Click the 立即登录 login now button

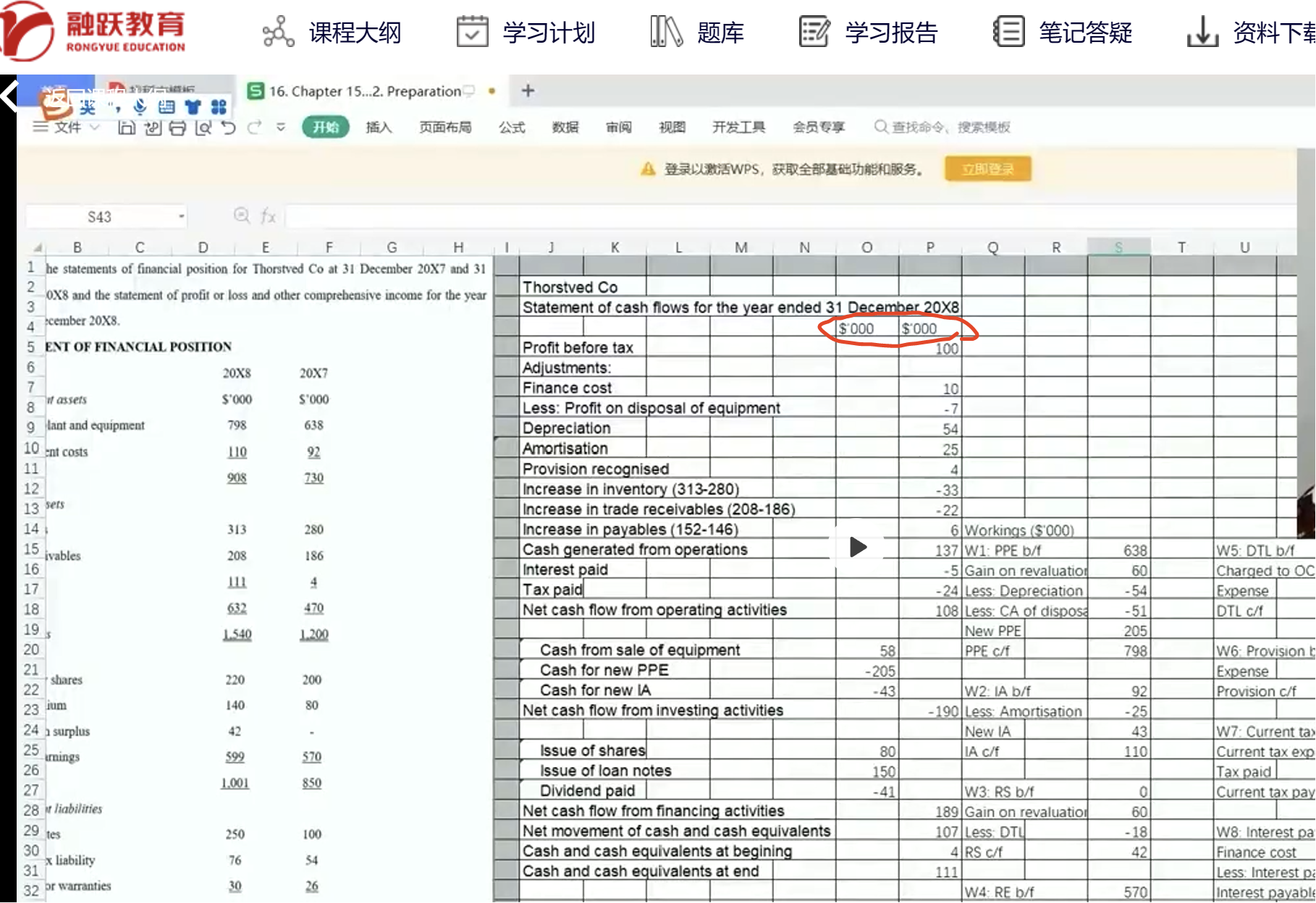pos(987,169)
